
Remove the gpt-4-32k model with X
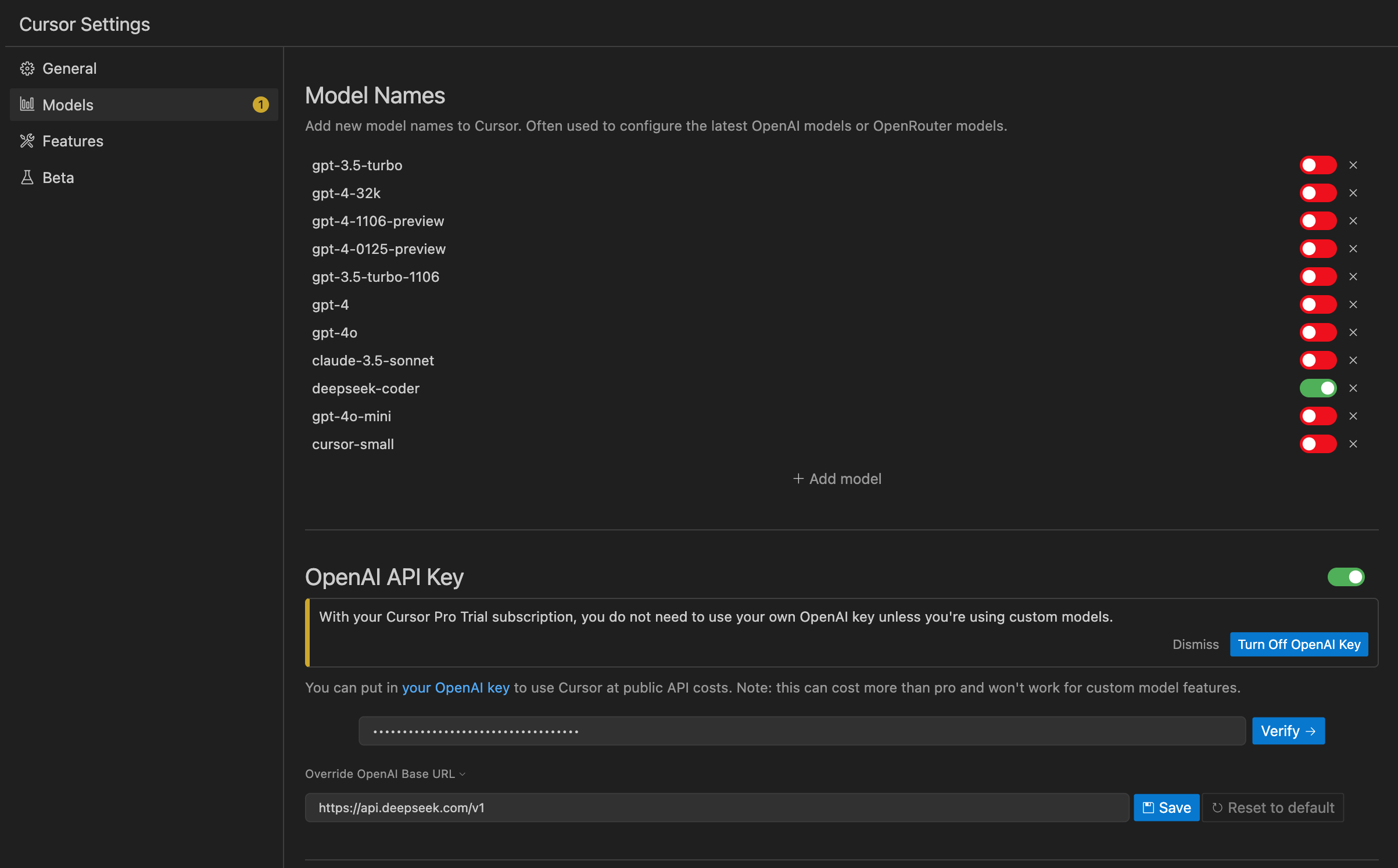1353,193
